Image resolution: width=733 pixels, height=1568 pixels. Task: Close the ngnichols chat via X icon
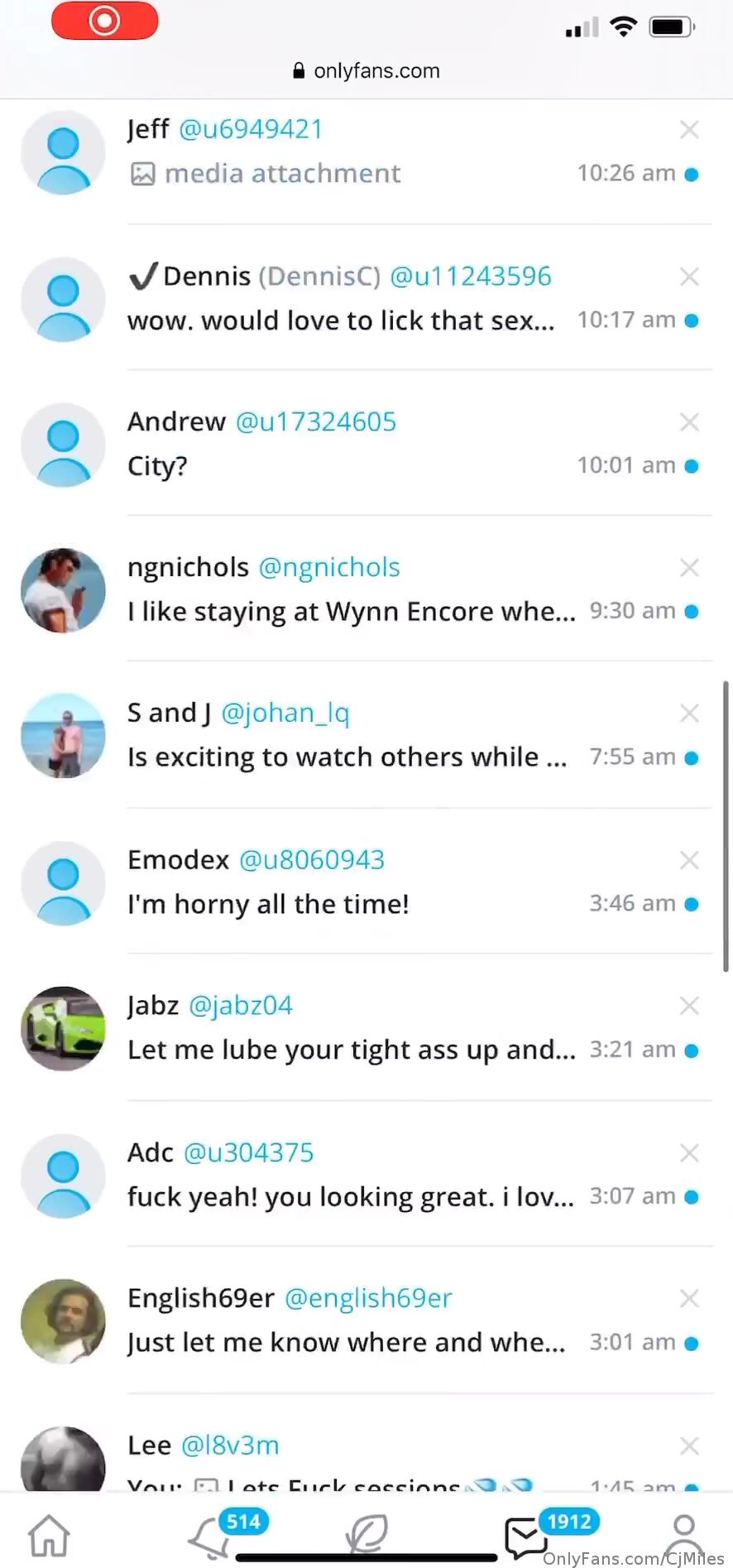click(x=689, y=568)
